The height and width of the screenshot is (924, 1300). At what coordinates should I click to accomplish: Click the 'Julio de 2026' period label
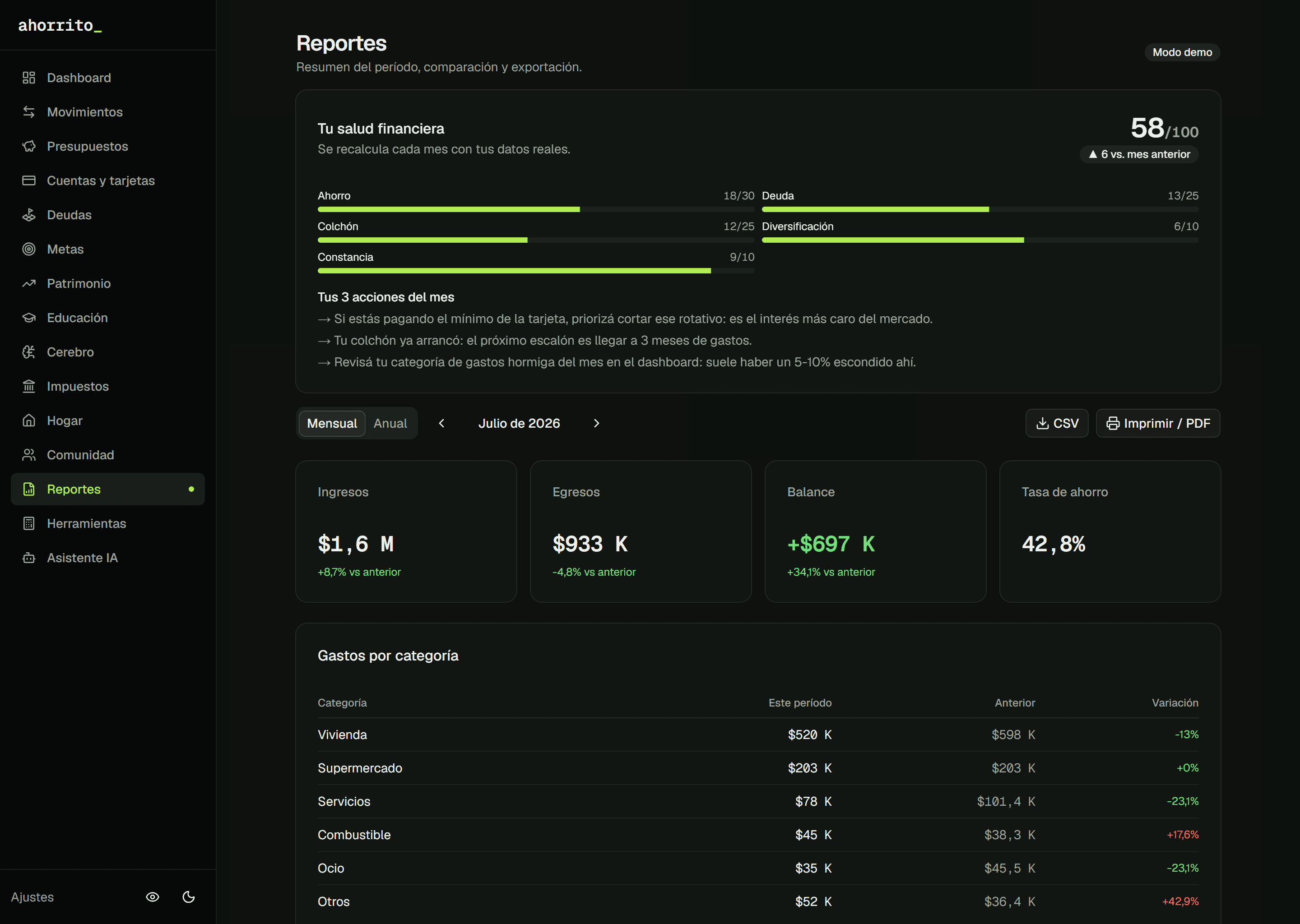tap(519, 423)
